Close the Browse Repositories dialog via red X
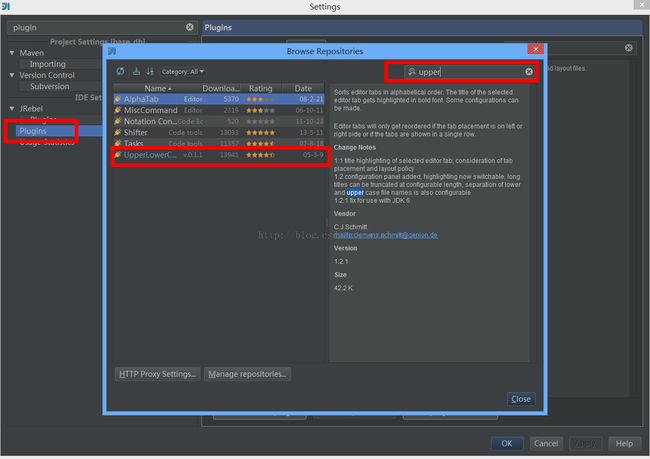650x459 pixels. click(536, 49)
